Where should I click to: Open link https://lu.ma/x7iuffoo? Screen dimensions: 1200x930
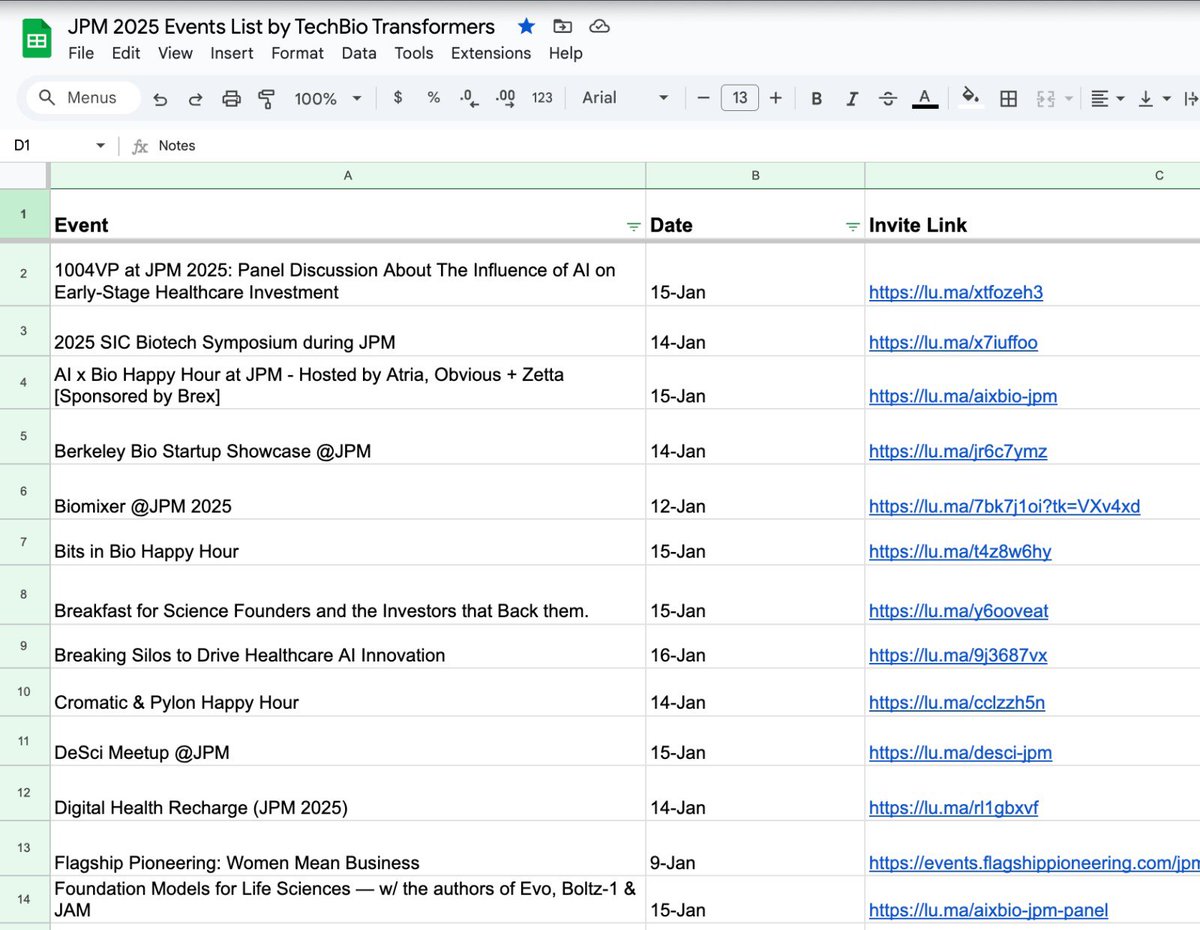click(953, 342)
